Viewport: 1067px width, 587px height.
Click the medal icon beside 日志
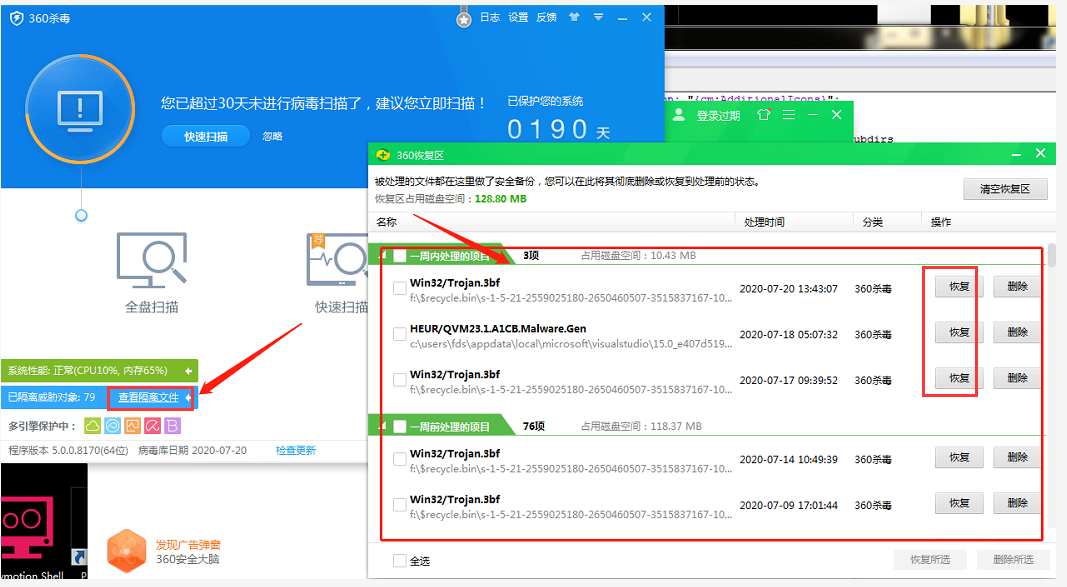point(463,18)
